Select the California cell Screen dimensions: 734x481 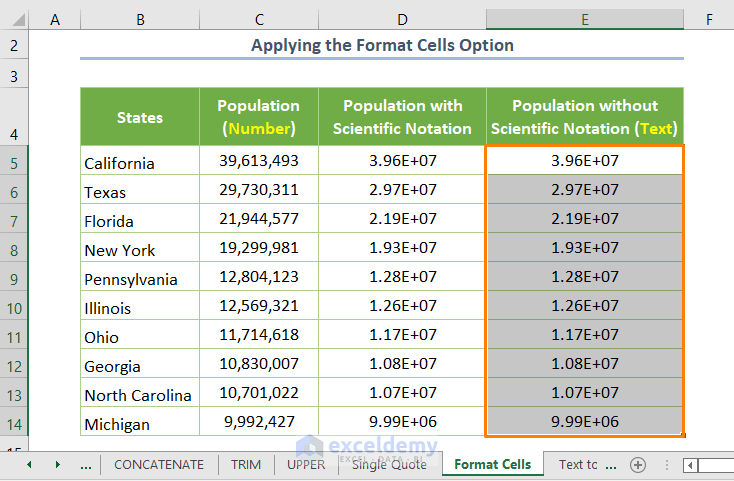140,163
